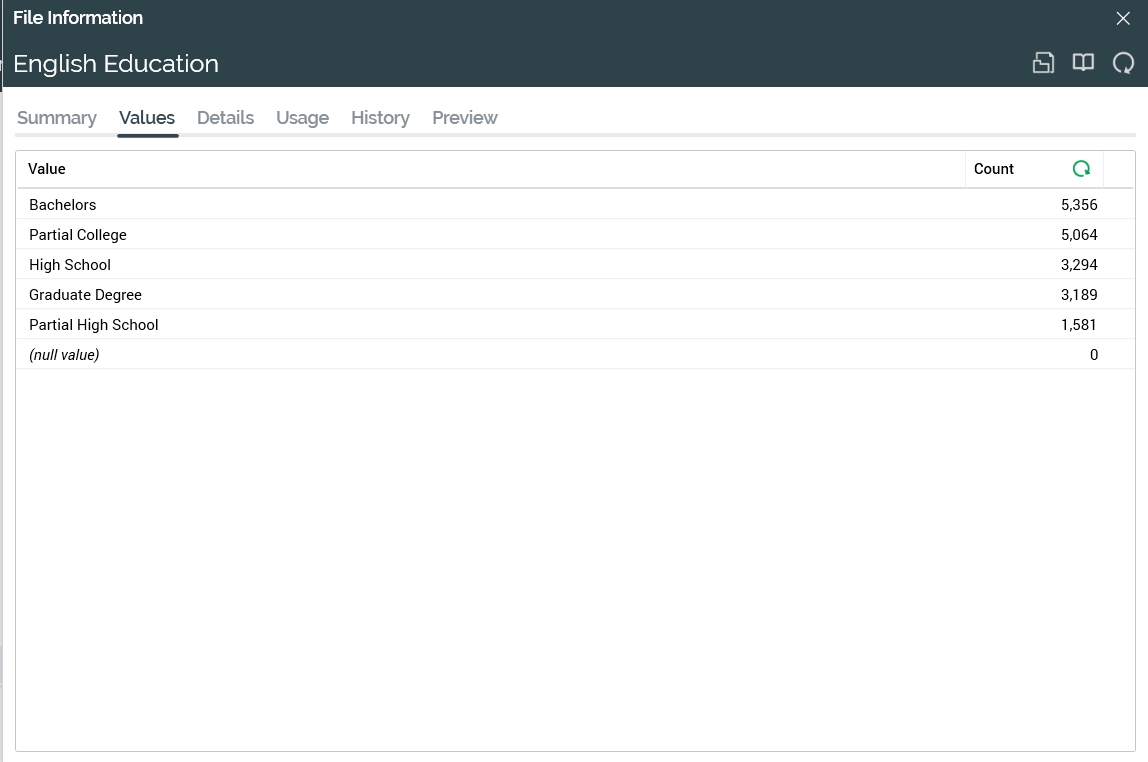1148x762 pixels.
Task: Select the Partial High School row
Action: click(x=94, y=325)
